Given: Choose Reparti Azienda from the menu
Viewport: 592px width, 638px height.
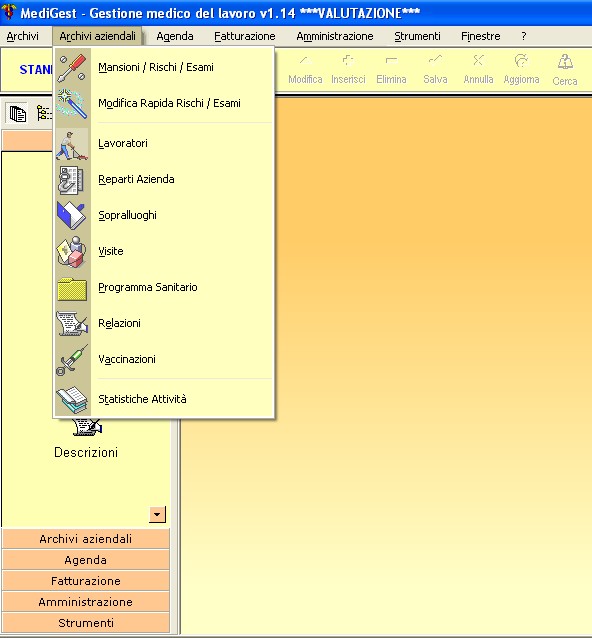Looking at the screenshot, I should point(164,179).
